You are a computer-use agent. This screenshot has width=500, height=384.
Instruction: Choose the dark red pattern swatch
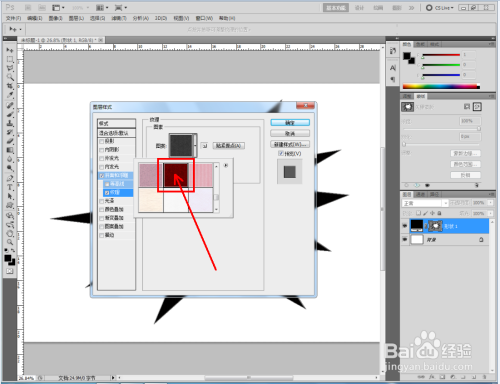click(x=176, y=175)
